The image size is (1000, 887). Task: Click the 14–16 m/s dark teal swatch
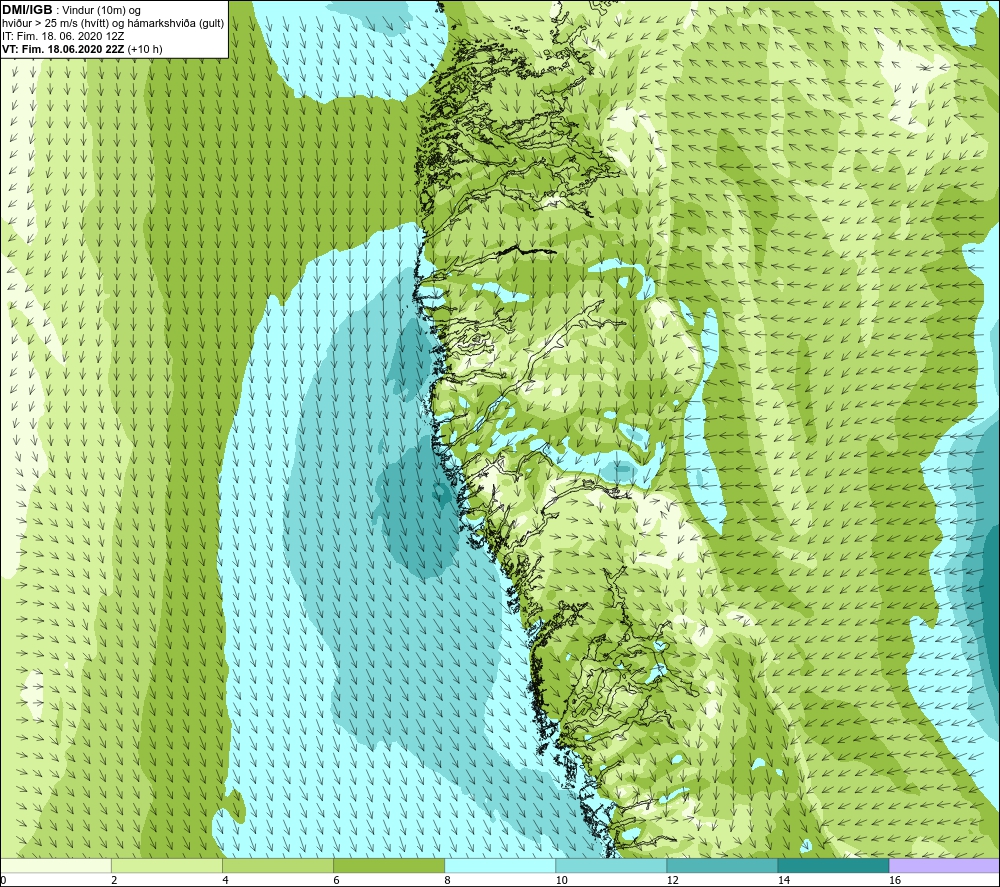(x=833, y=865)
